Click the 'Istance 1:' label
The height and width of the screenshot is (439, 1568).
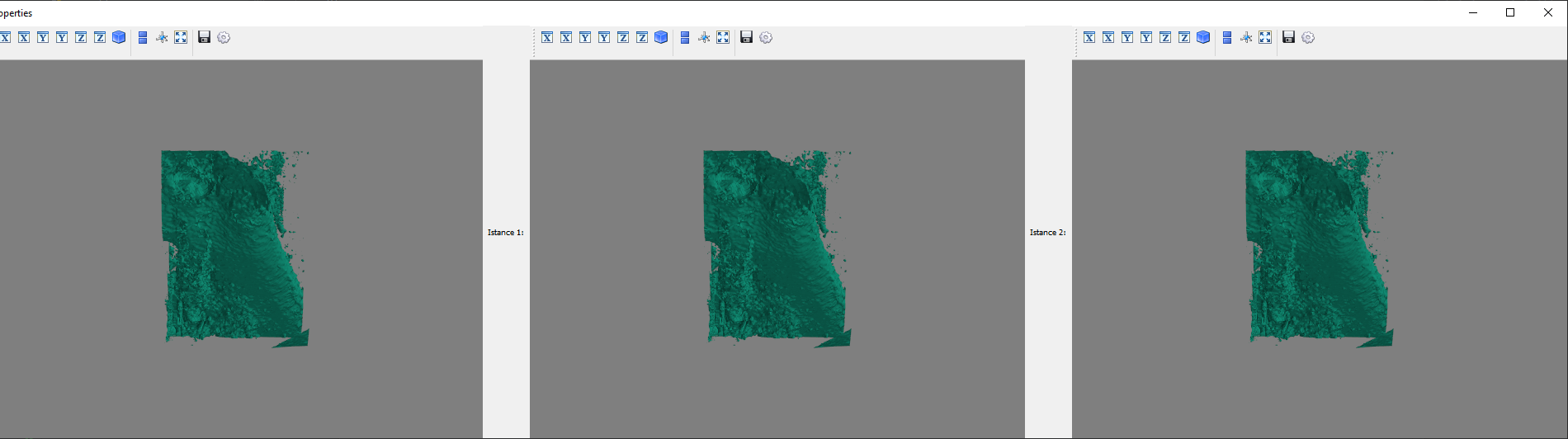(x=506, y=233)
